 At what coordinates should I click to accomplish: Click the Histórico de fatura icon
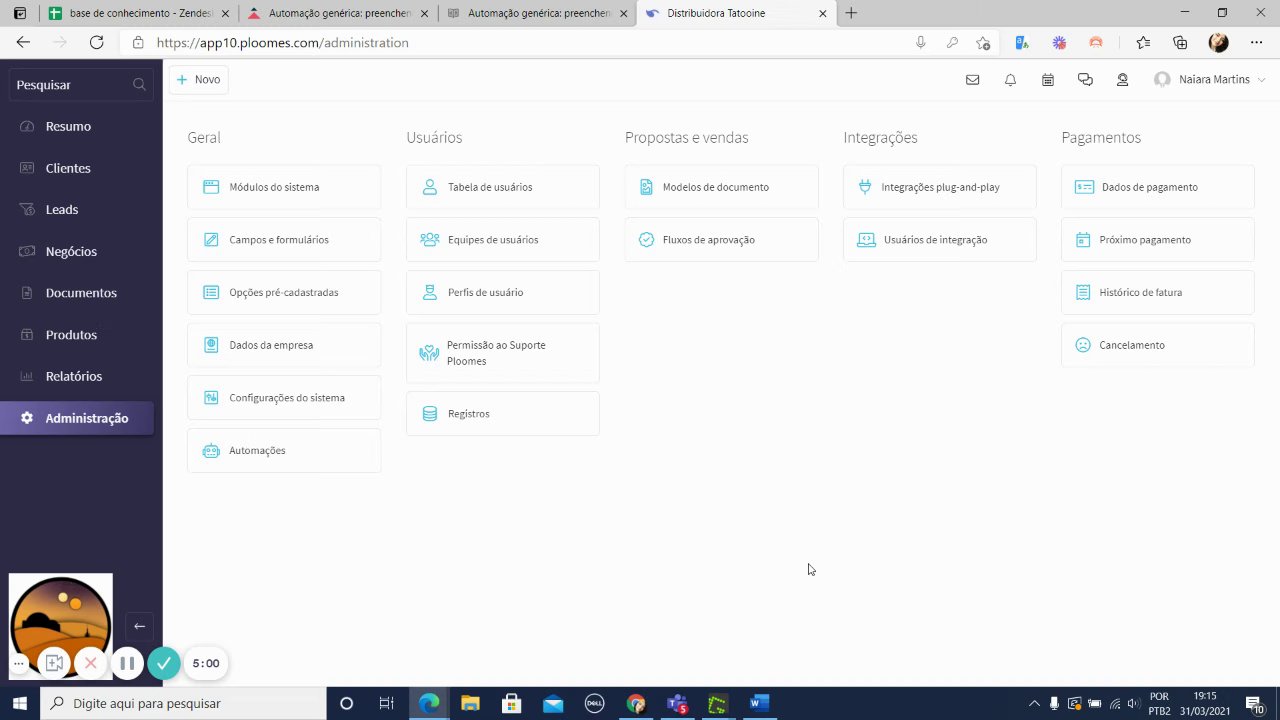[x=1083, y=293]
